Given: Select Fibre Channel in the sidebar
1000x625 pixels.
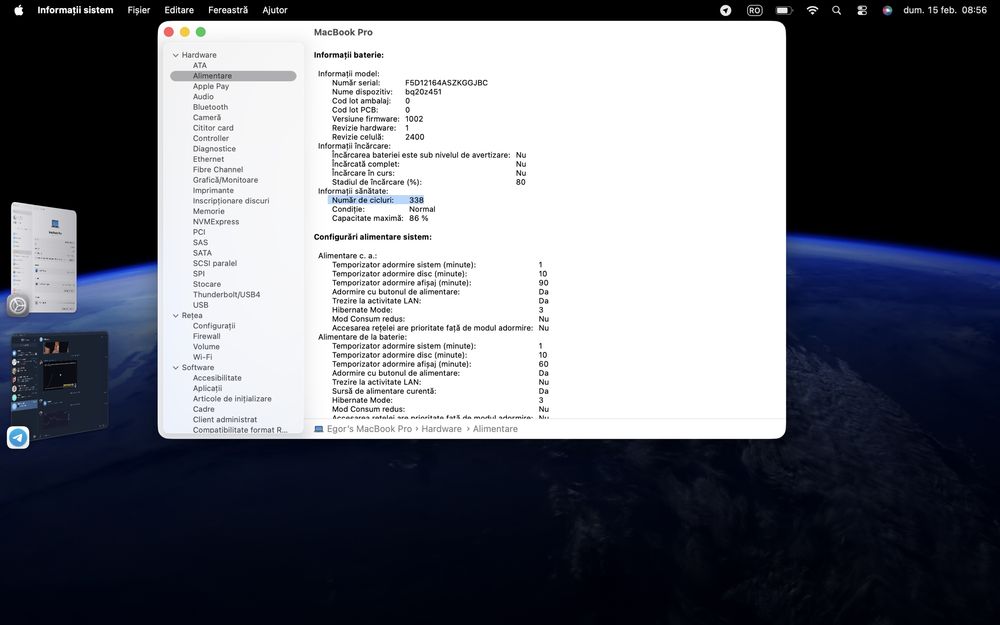Looking at the screenshot, I should pos(218,170).
